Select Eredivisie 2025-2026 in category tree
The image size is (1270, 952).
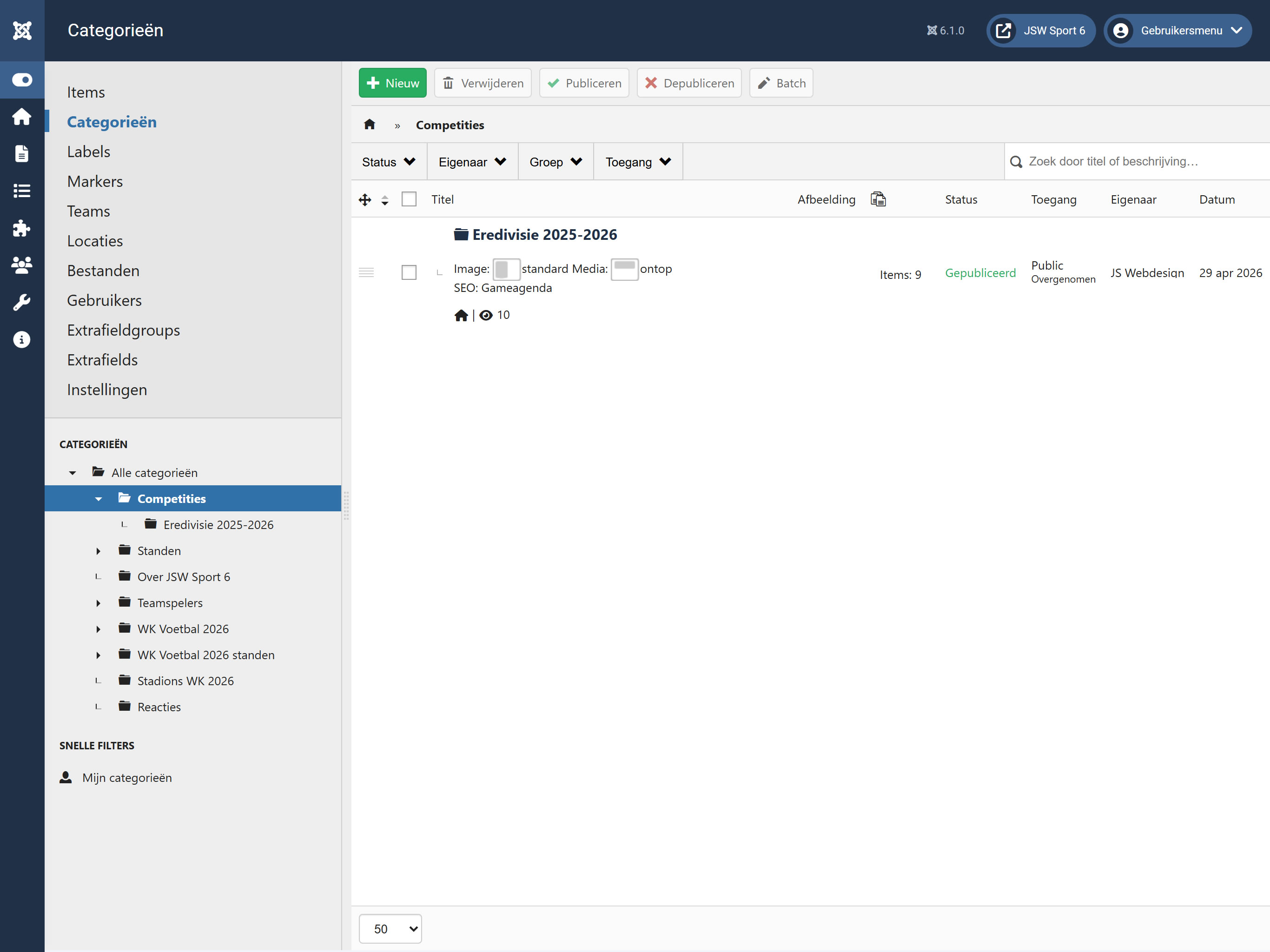tap(218, 525)
